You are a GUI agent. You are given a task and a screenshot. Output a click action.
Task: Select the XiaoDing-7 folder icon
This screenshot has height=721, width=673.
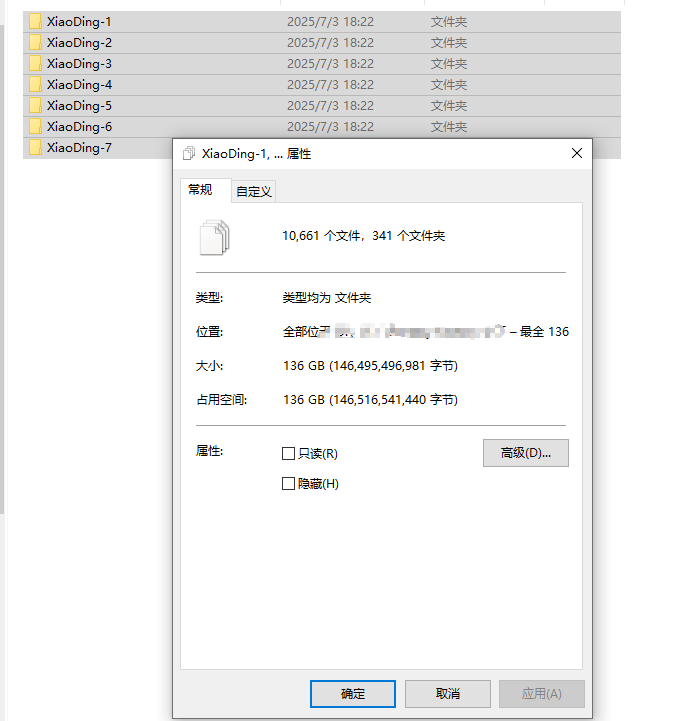pyautogui.click(x=35, y=148)
